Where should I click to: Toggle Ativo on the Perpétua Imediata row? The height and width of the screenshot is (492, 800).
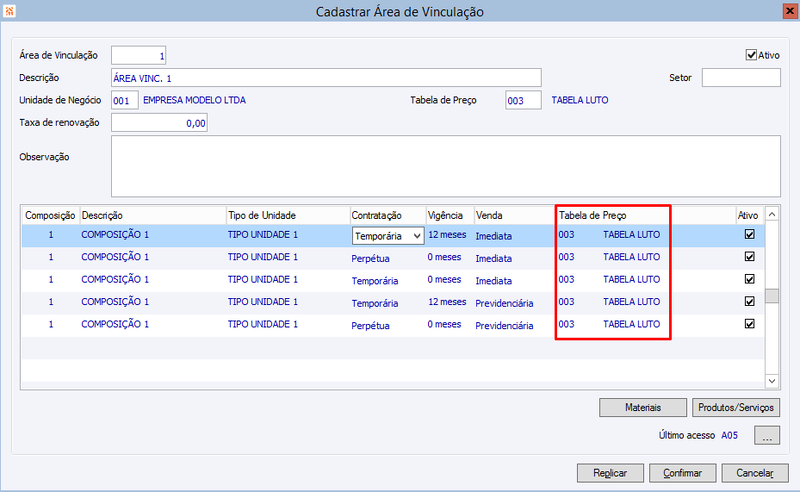point(749,257)
